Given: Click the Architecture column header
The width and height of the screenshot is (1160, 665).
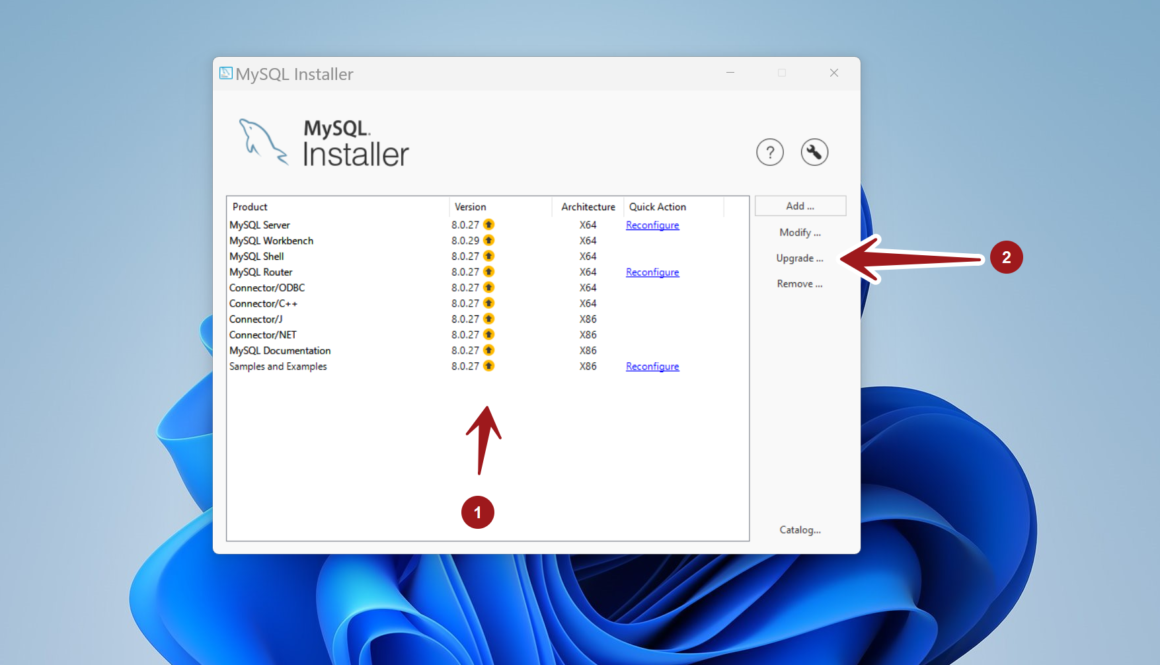Looking at the screenshot, I should pos(587,206).
